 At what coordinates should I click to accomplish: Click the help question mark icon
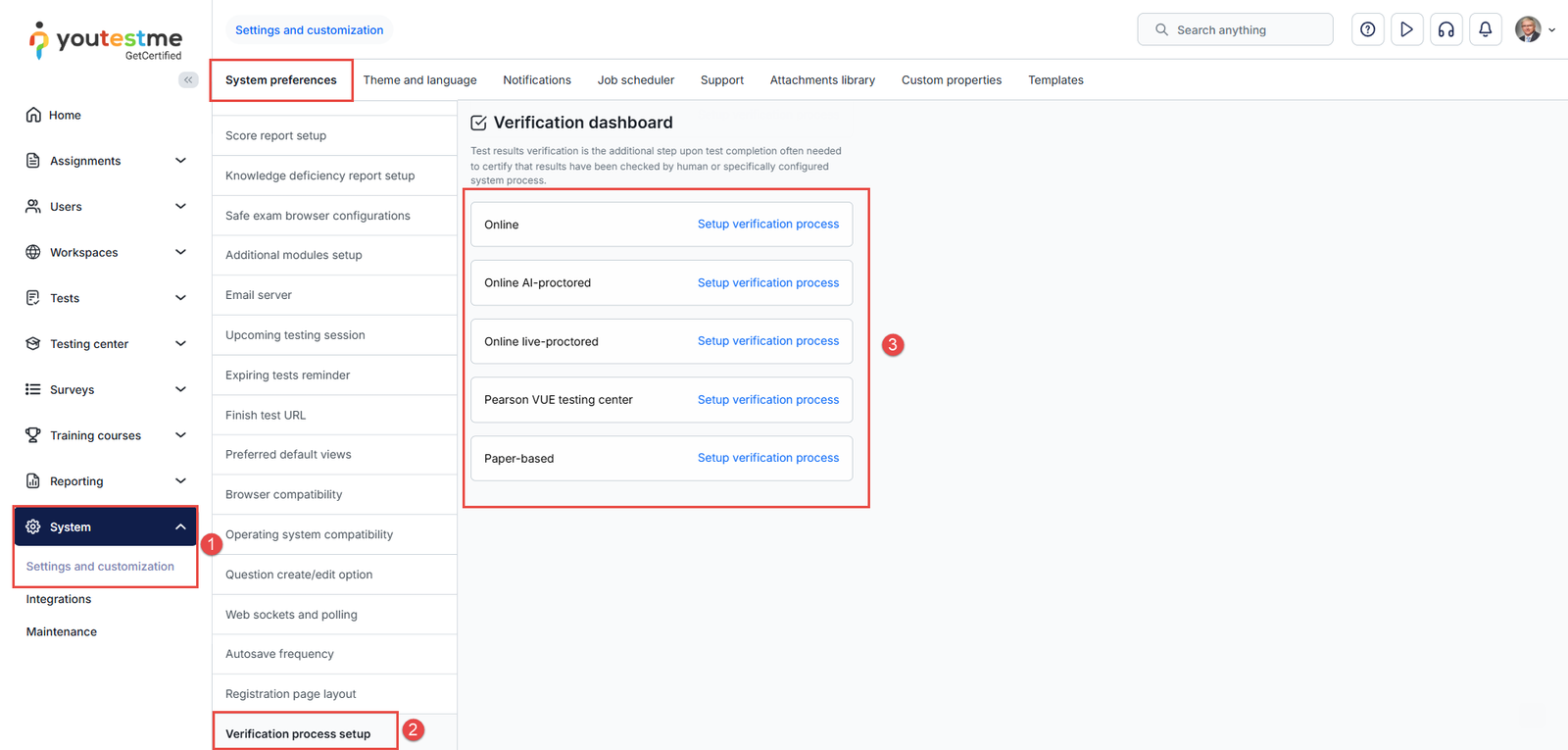coord(1367,29)
